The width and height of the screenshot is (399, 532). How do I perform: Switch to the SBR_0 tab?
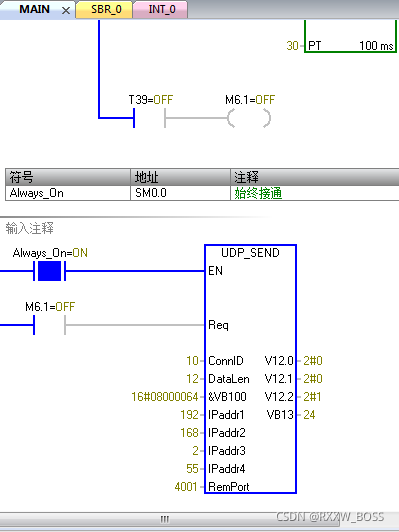coord(104,9)
